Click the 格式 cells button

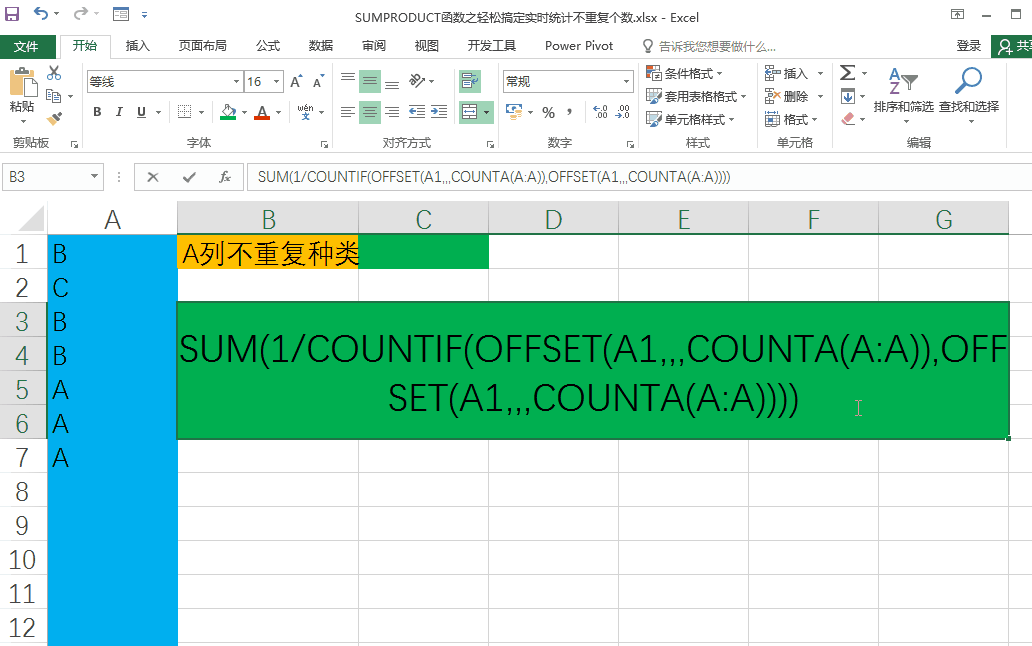(791, 119)
